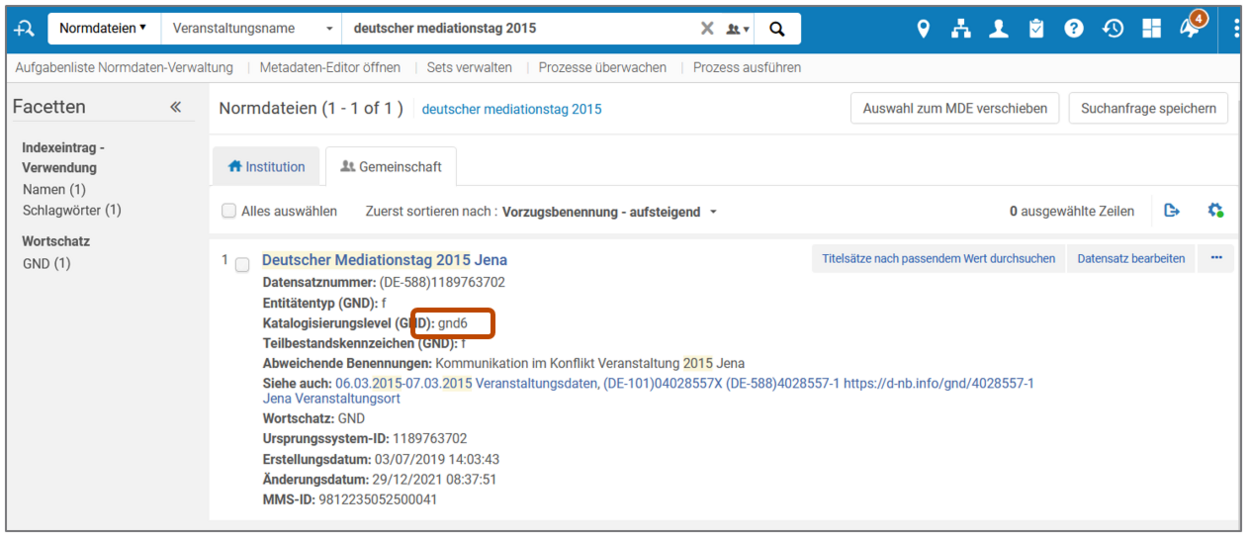Select Prozess ausführen

tap(747, 68)
